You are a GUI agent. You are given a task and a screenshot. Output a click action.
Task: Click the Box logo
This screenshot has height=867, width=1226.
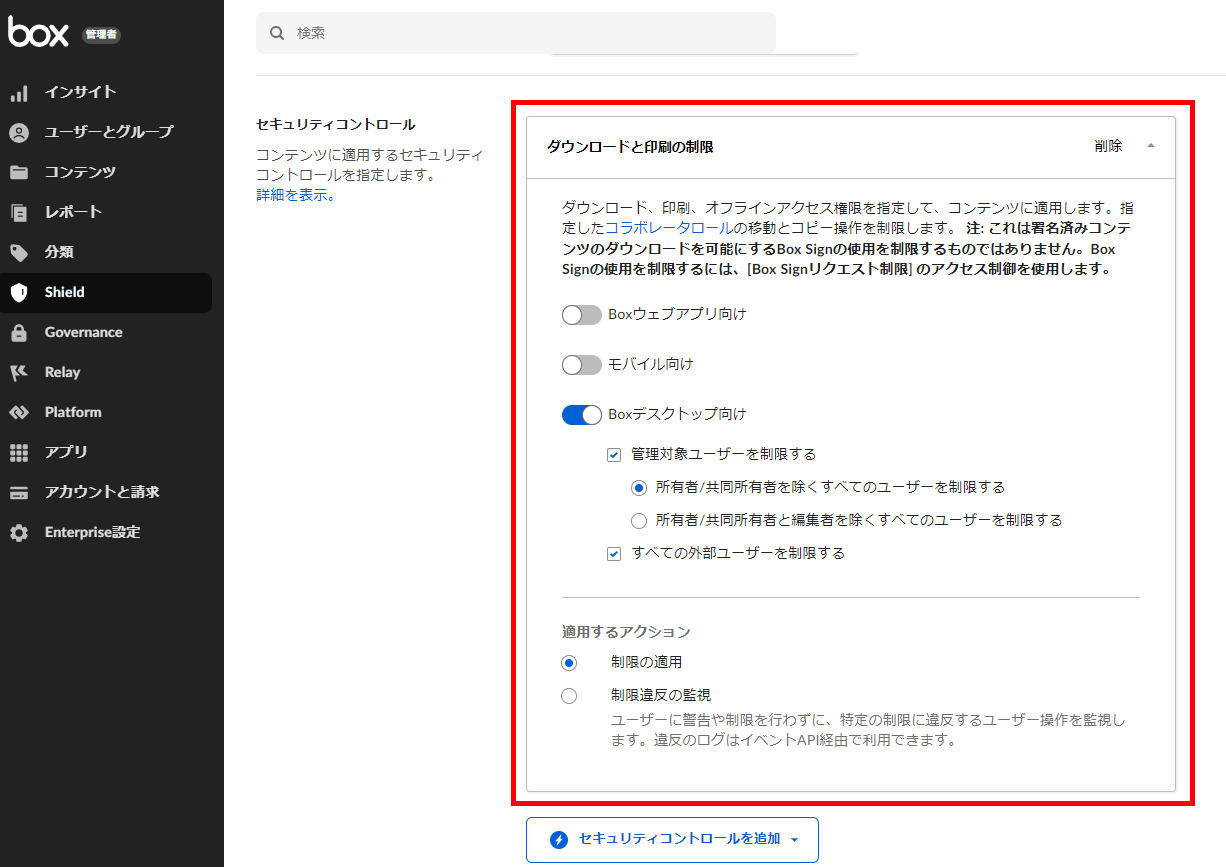[x=38, y=32]
